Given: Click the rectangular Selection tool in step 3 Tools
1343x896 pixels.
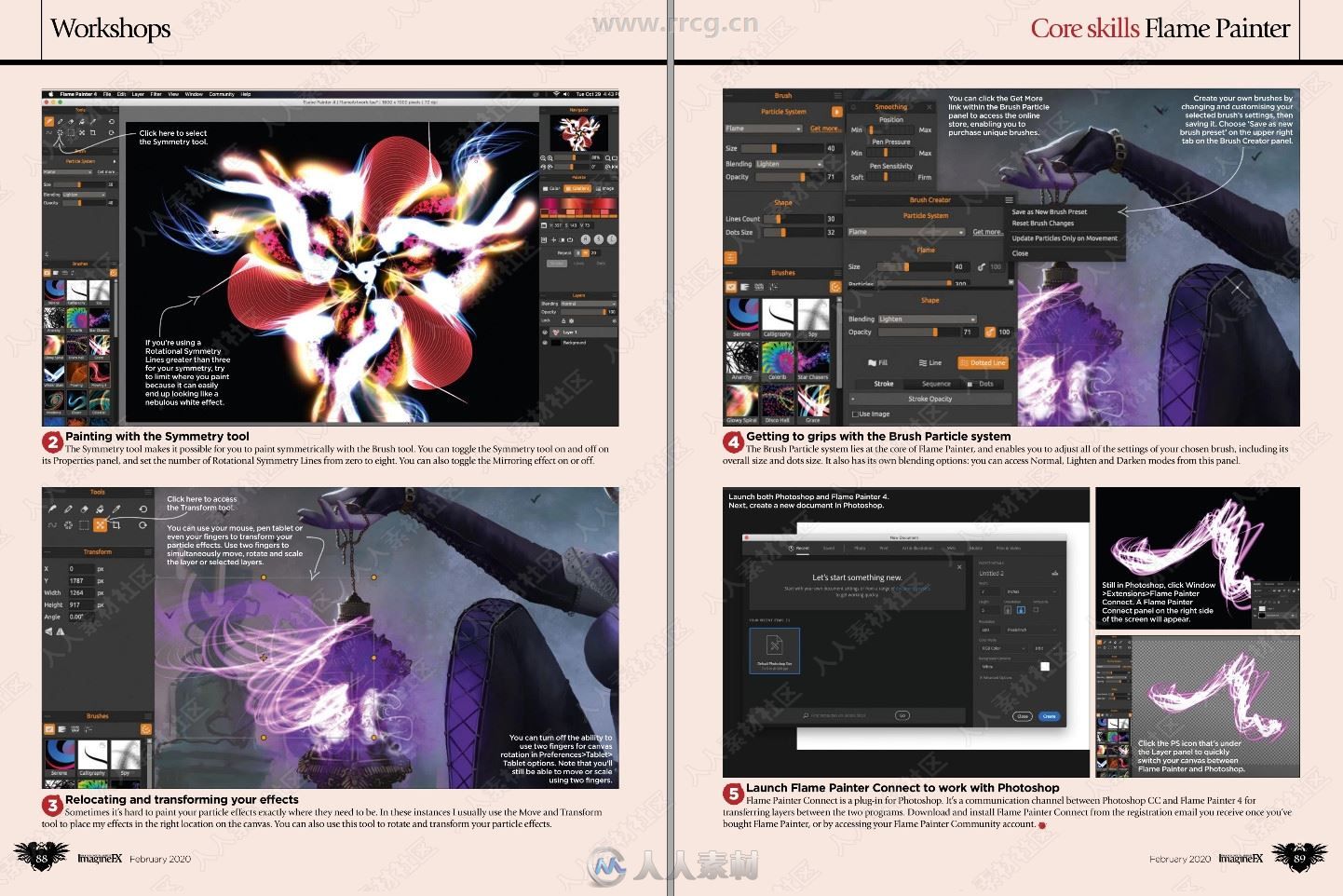Looking at the screenshot, I should pyautogui.click(x=84, y=525).
